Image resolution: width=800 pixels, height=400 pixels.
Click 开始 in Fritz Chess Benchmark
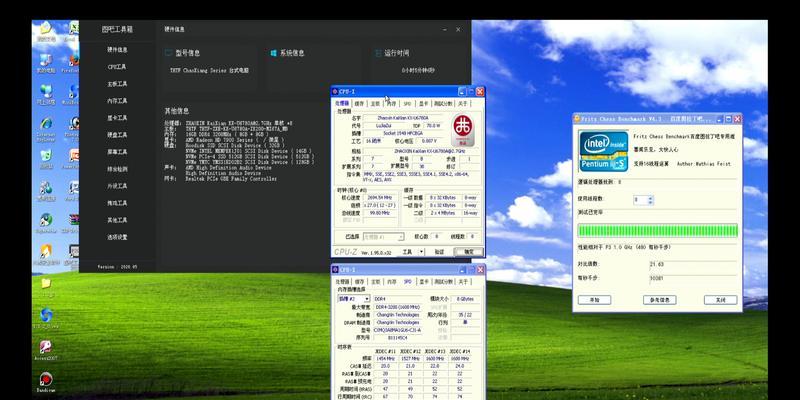594,300
